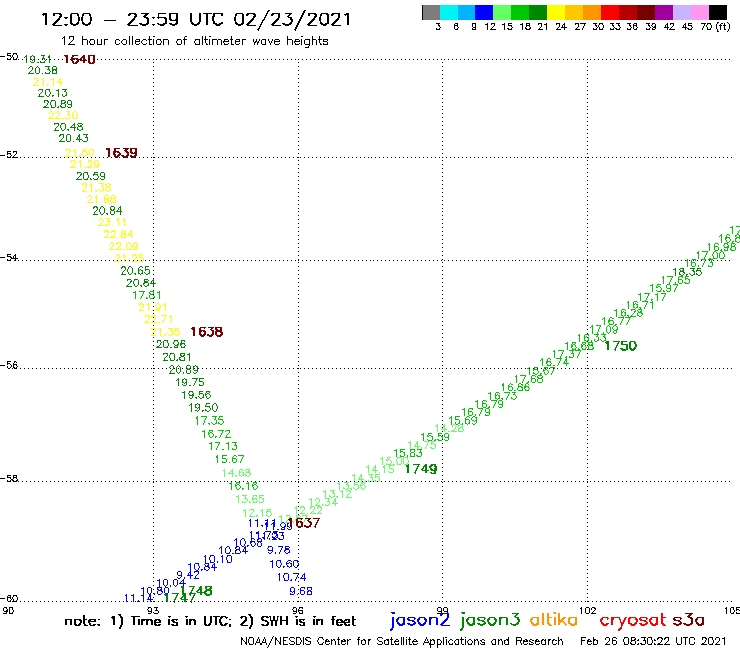Click the blue wave height value 9.68
740x650 pixels.
tap(301, 591)
